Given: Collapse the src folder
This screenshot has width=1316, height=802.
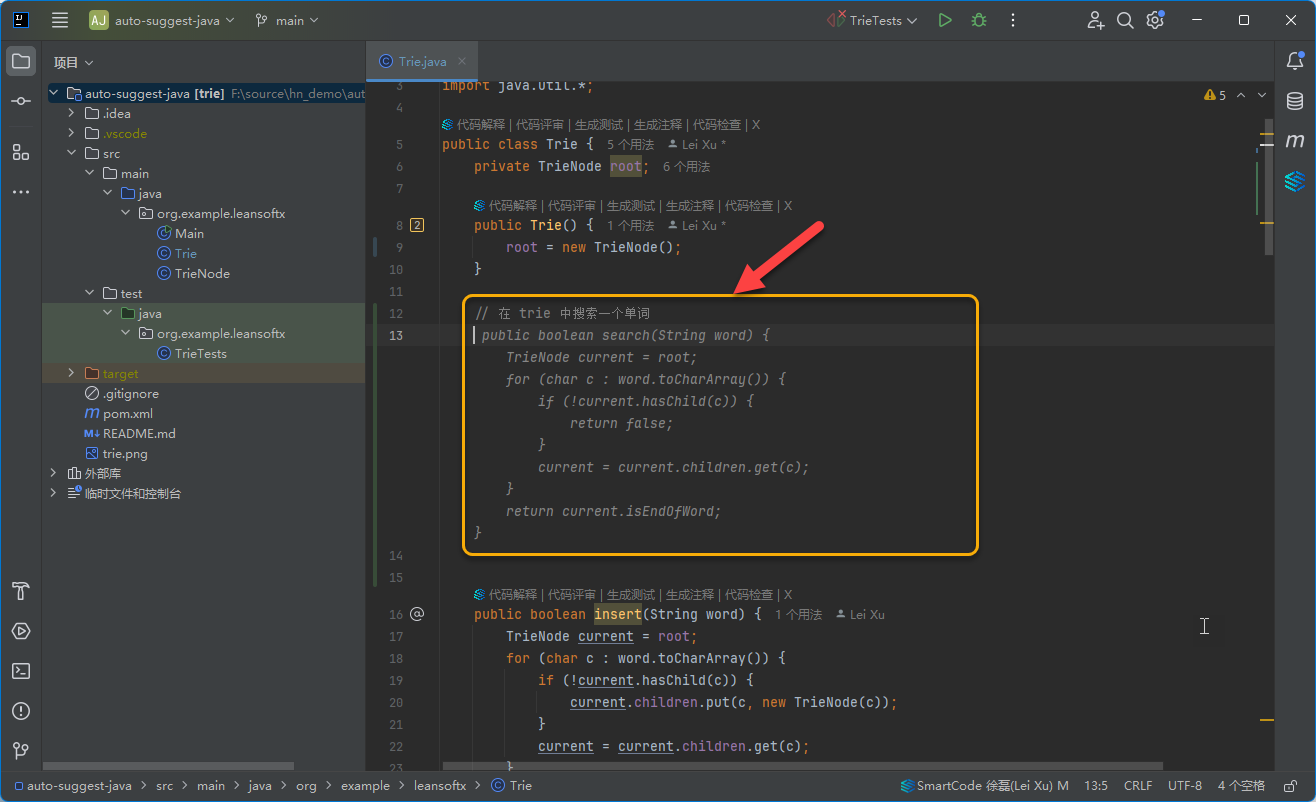Looking at the screenshot, I should [x=72, y=153].
